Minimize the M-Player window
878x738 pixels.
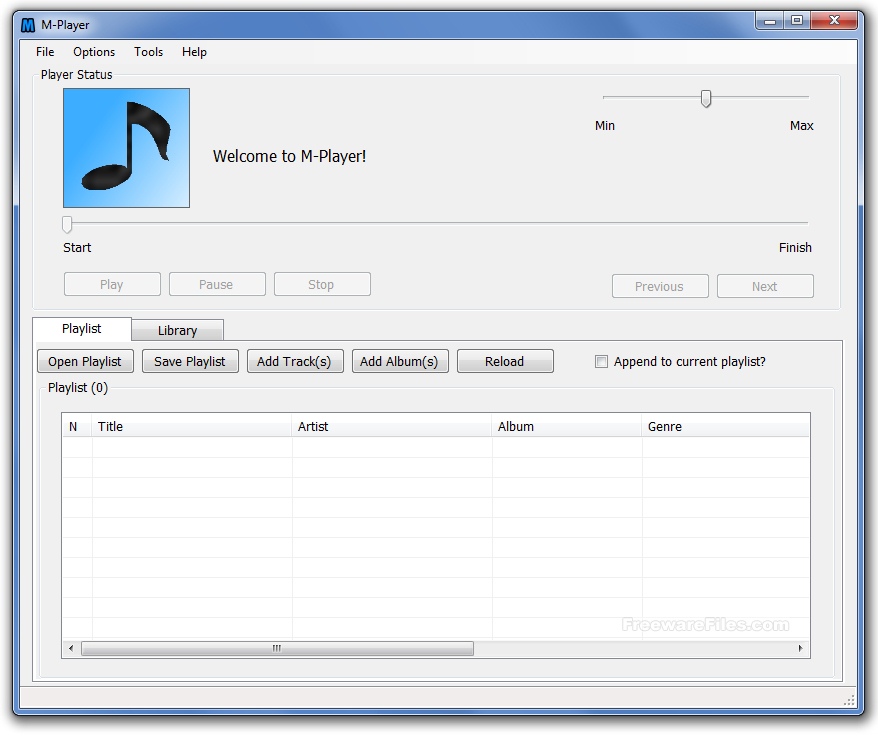770,21
